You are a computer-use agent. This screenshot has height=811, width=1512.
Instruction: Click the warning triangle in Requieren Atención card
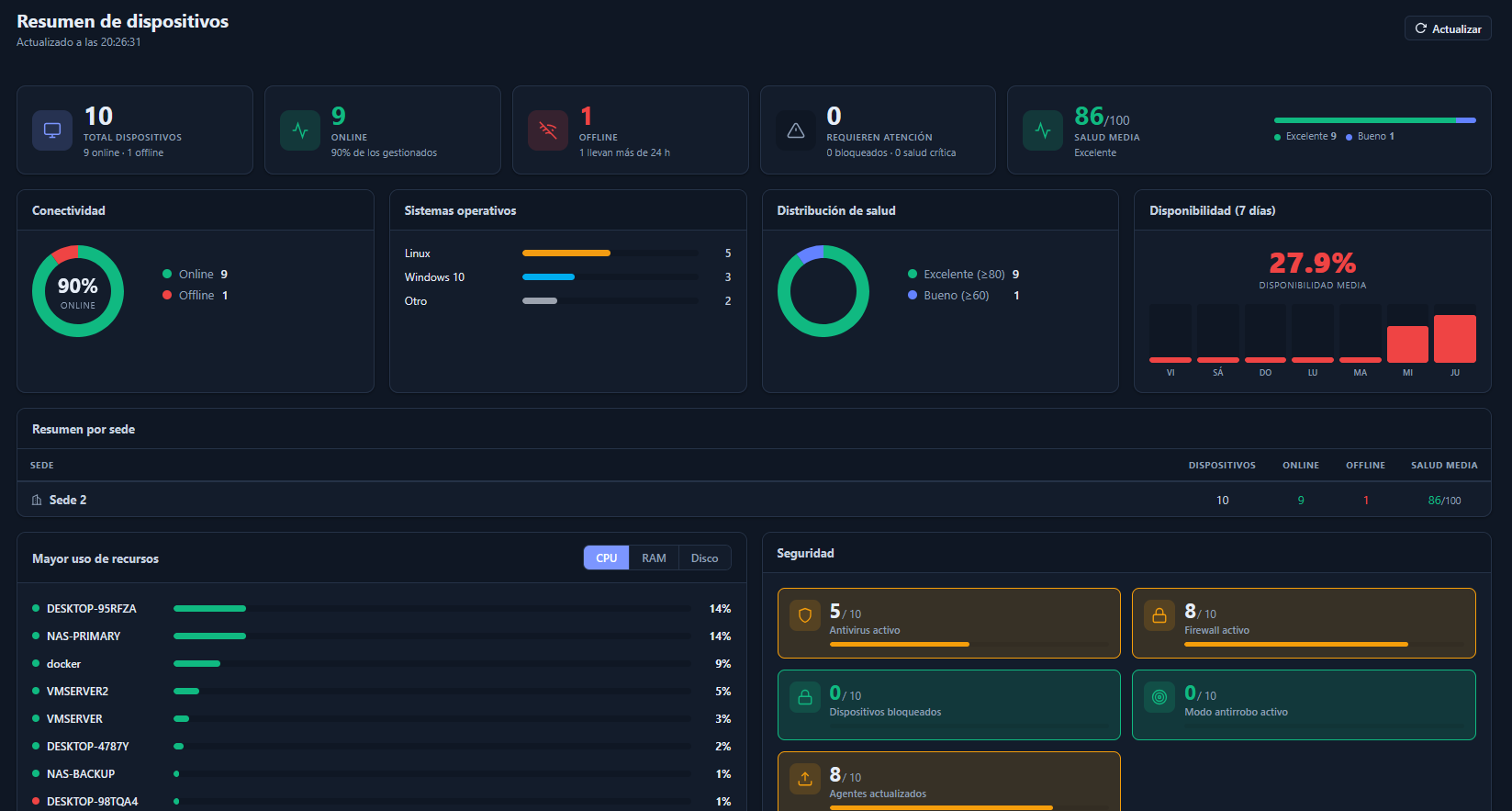796,130
